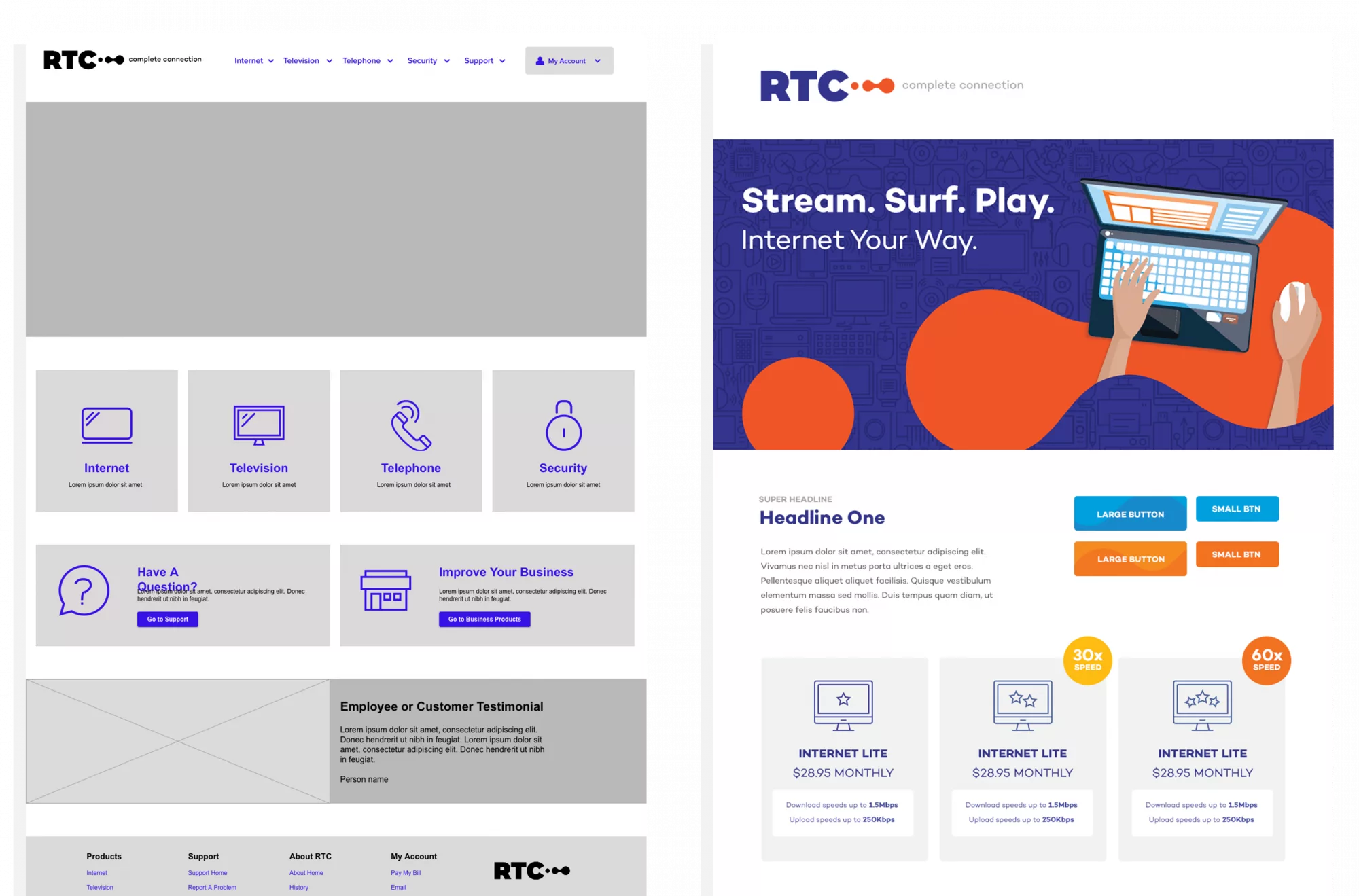Viewport: 1359px width, 896px height.
Task: Click Go to Business Products button
Action: pos(485,619)
